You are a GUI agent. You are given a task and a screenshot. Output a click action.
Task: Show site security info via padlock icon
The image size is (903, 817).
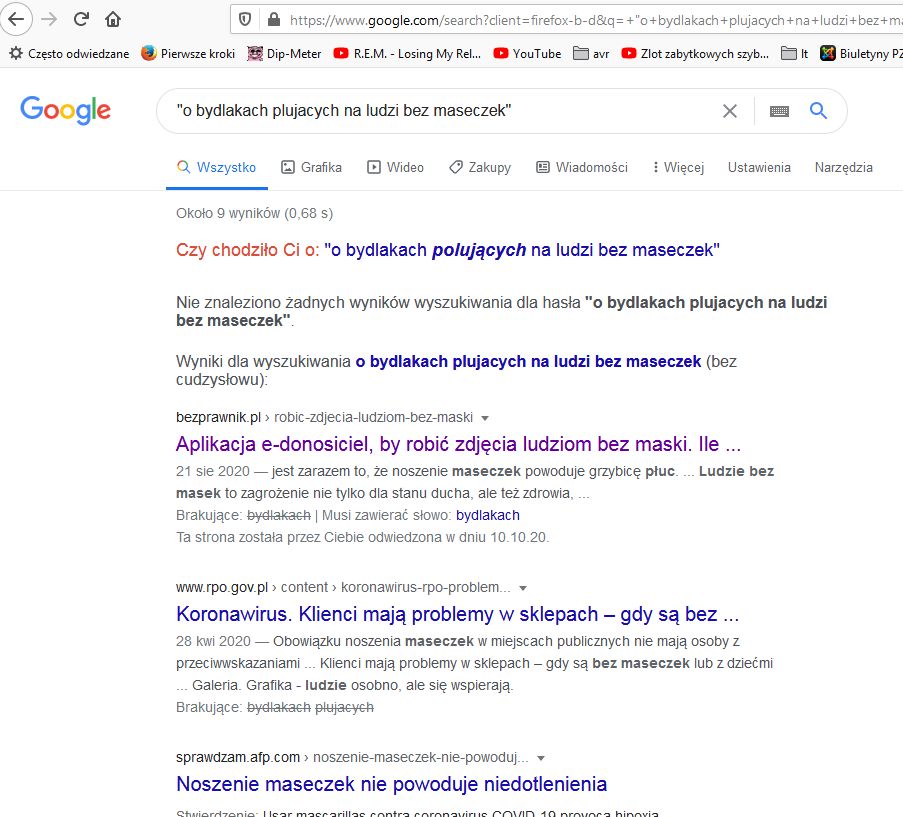[x=274, y=20]
